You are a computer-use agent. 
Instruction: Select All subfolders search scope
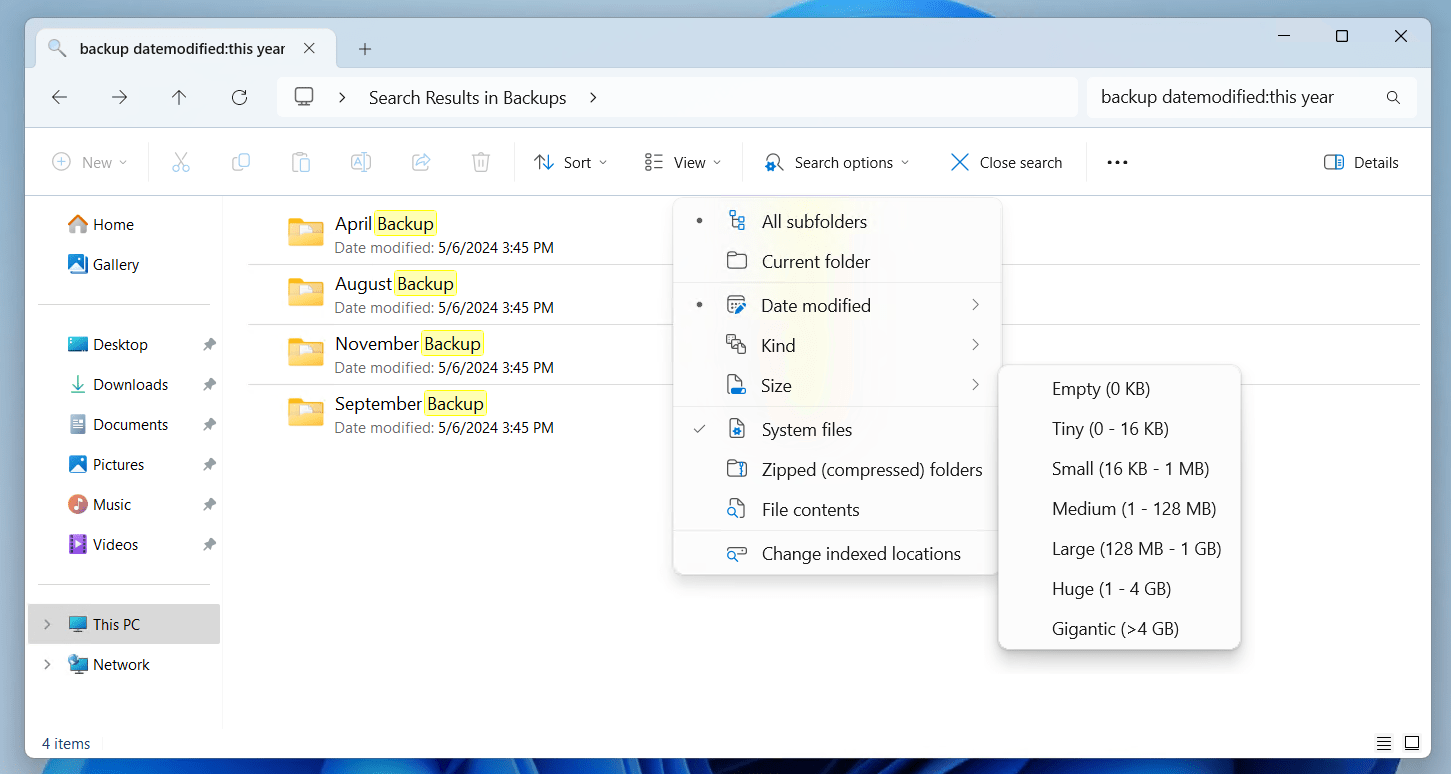coord(814,222)
